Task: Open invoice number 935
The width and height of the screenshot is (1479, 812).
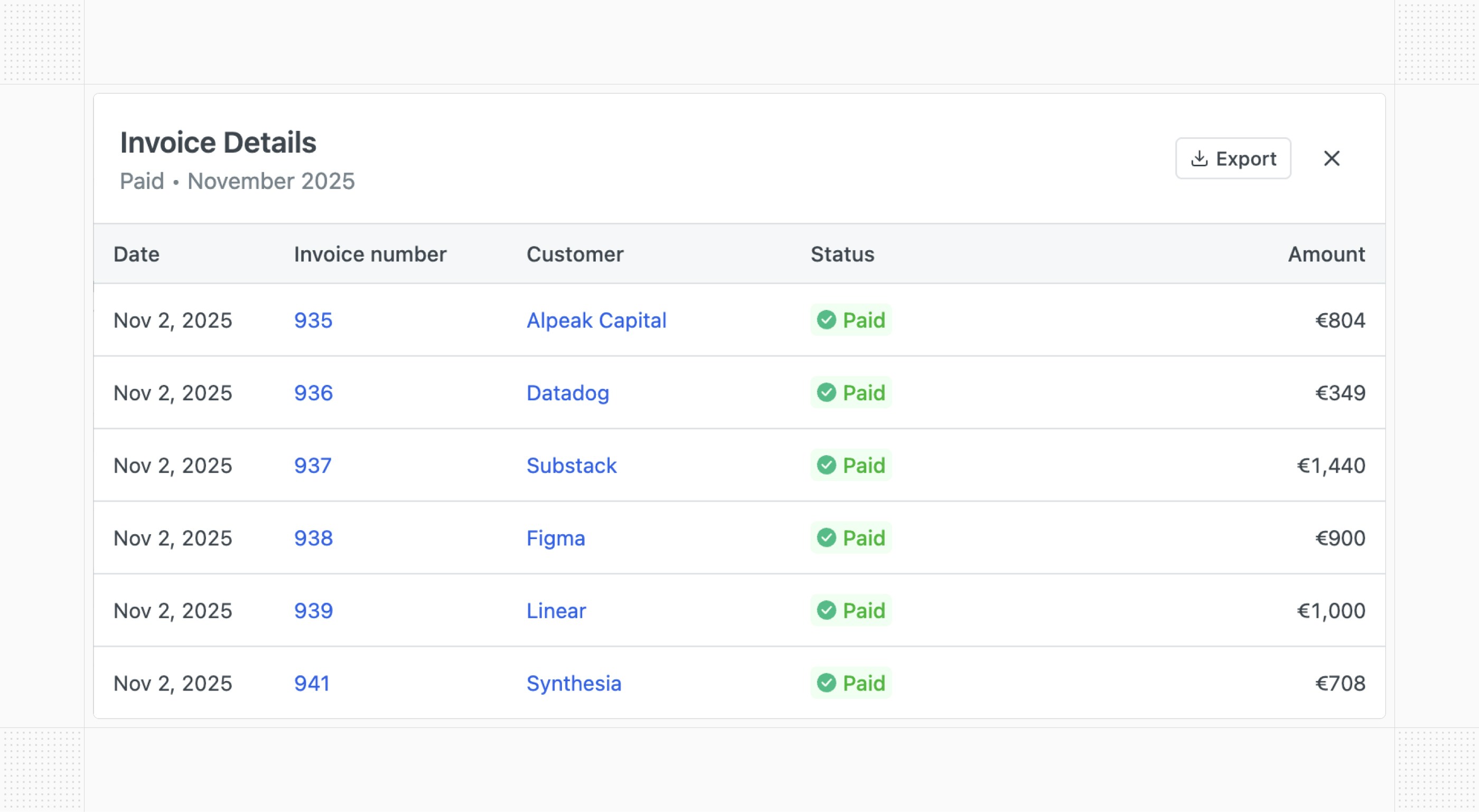Action: [313, 320]
